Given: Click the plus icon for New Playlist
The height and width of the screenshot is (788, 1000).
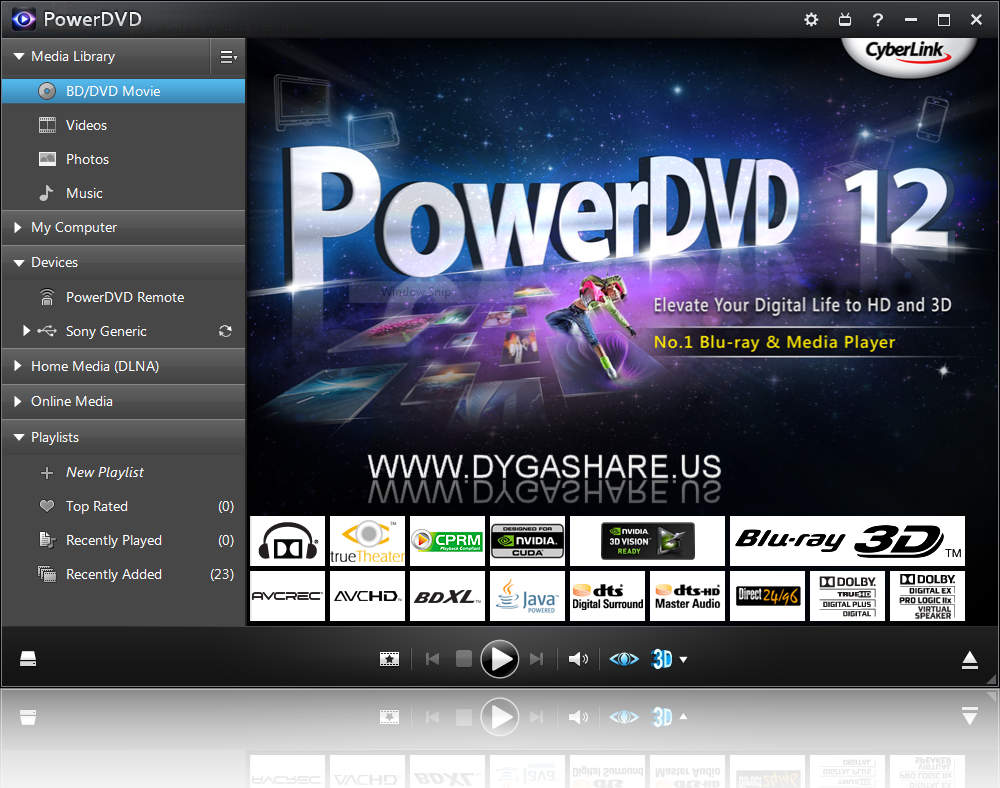Looking at the screenshot, I should click(x=47, y=473).
